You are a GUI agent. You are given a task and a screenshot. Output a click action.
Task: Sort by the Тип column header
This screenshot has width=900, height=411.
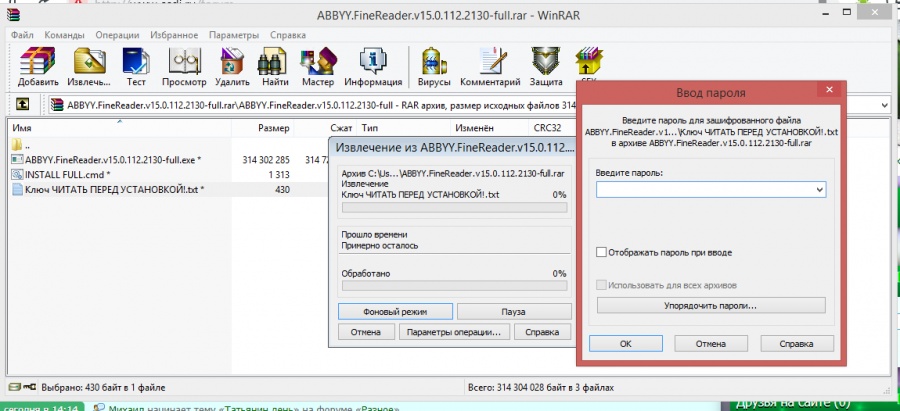tap(404, 128)
